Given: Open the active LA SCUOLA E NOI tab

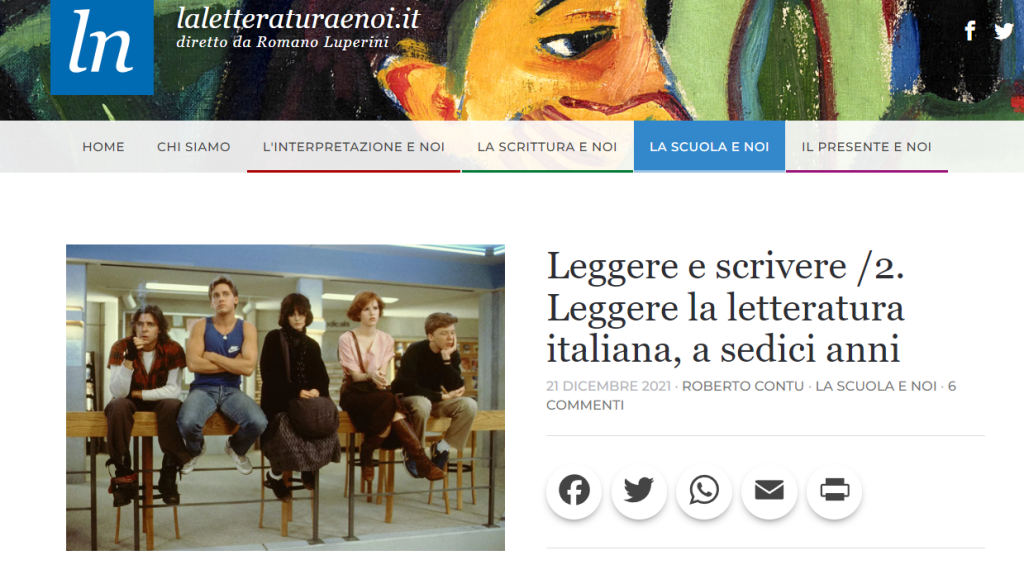Looking at the screenshot, I should [x=709, y=147].
